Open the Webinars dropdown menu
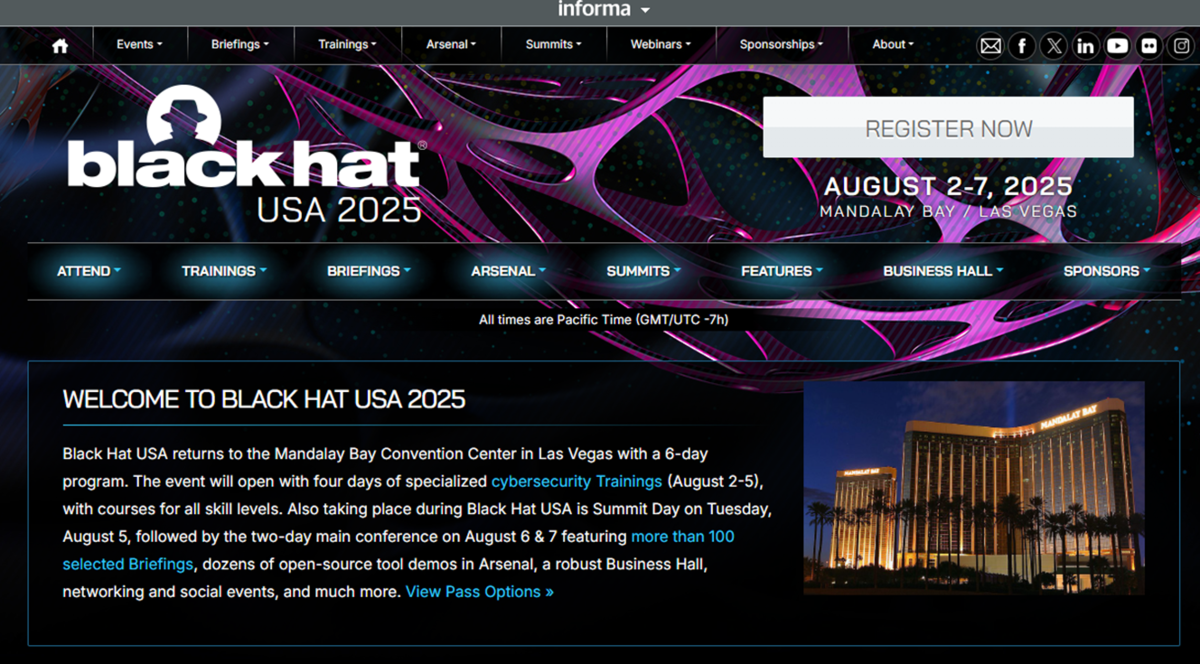 660,44
